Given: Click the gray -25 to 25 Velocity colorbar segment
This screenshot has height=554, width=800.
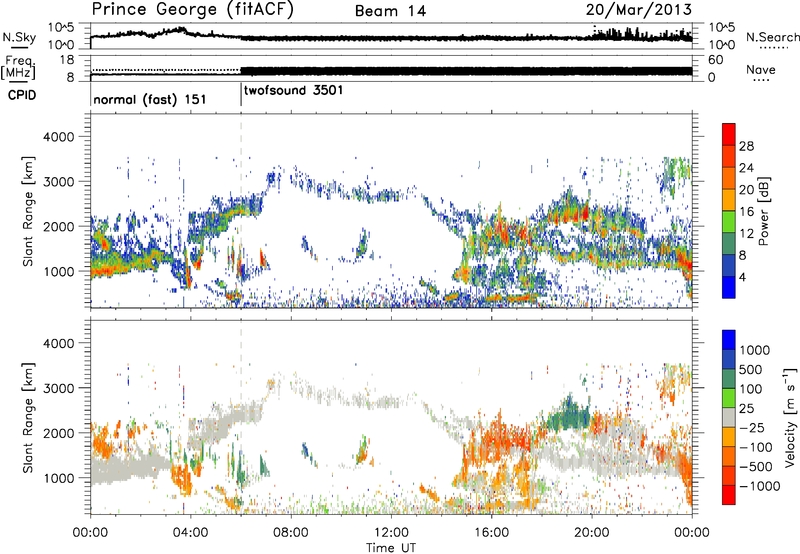Looking at the screenshot, I should [729, 417].
